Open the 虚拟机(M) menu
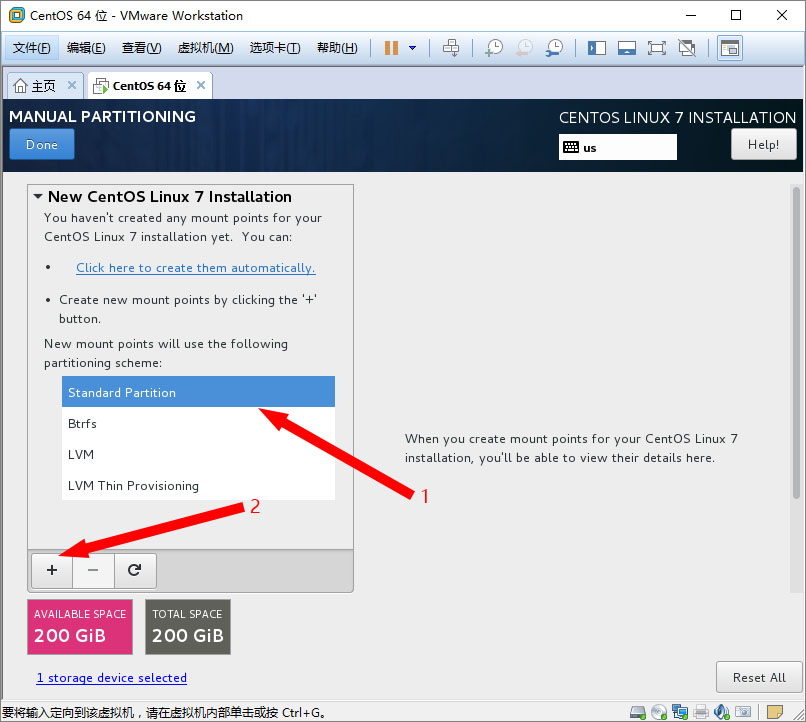 click(205, 48)
